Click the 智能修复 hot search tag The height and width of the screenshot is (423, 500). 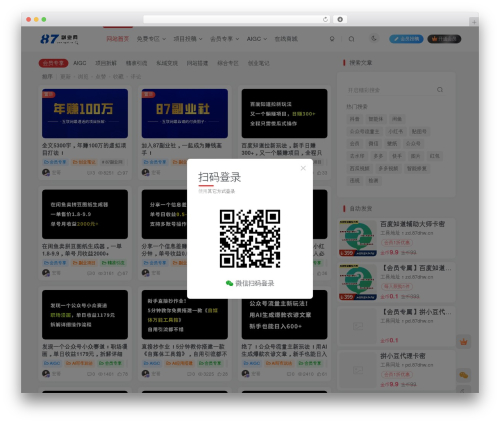point(417,168)
